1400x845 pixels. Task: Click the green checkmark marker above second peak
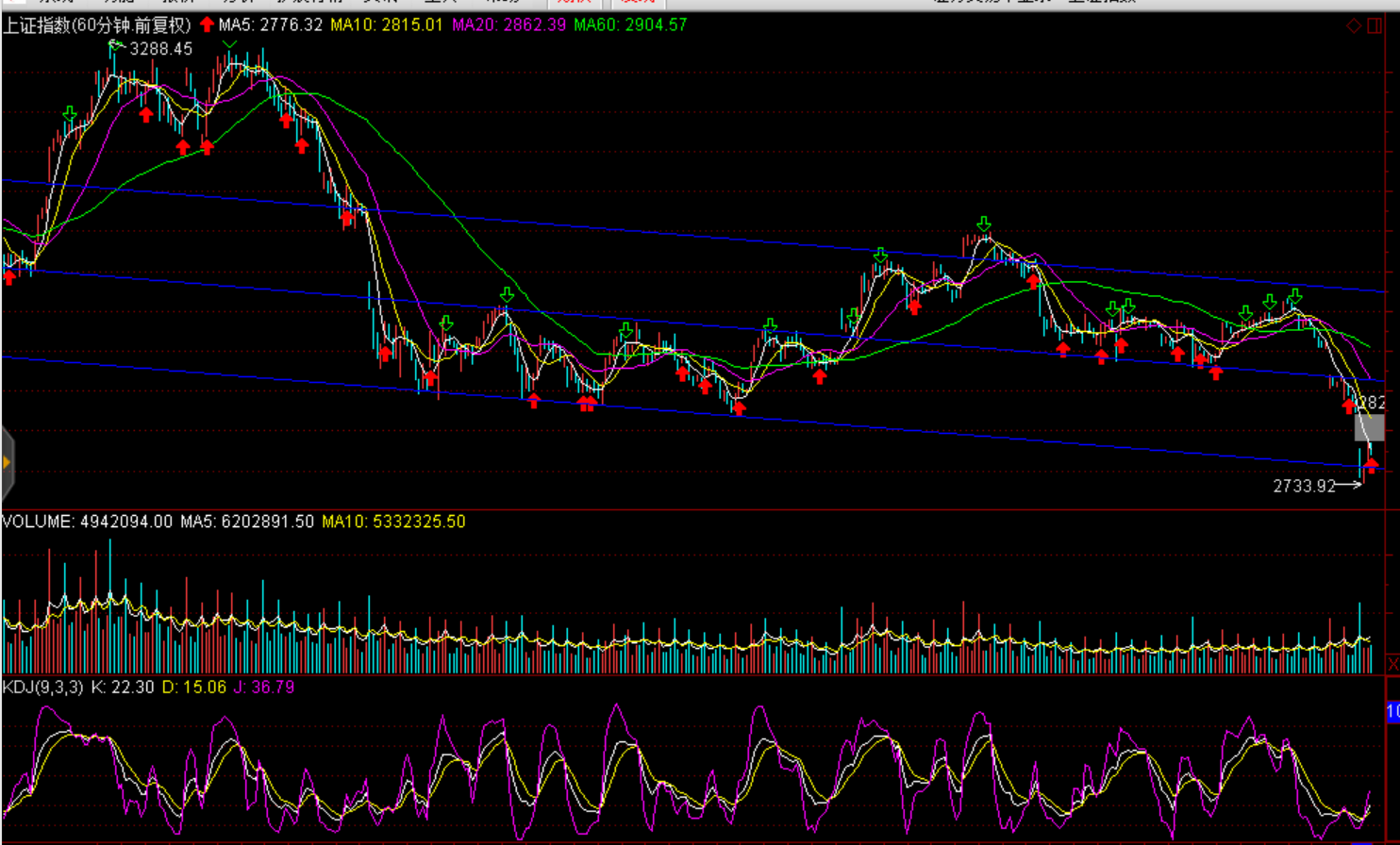(x=229, y=44)
